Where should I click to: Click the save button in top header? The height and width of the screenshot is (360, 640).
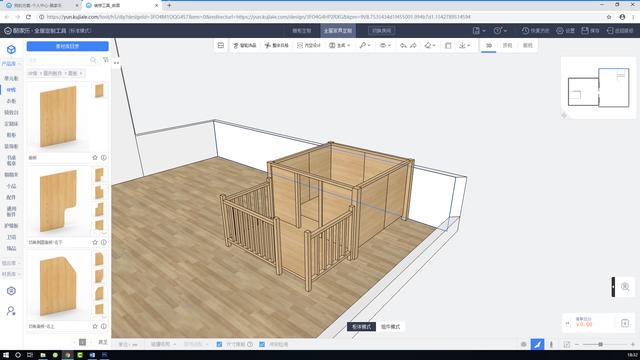pos(590,31)
